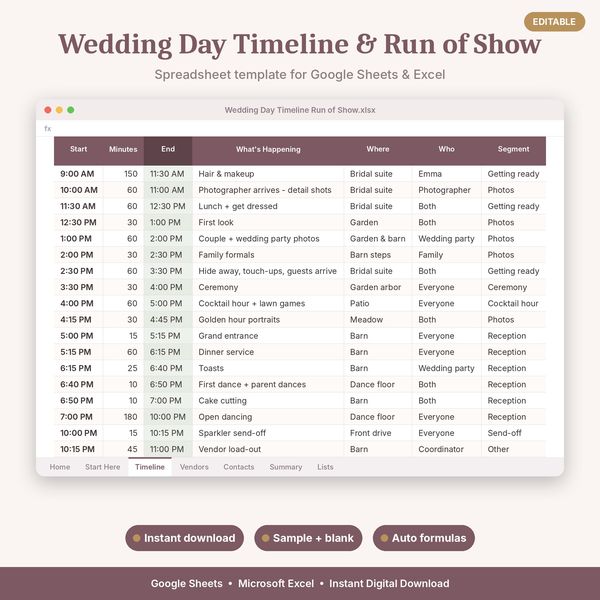Click the 6:40 PM end time cell
The height and width of the screenshot is (600, 600).
pos(168,368)
